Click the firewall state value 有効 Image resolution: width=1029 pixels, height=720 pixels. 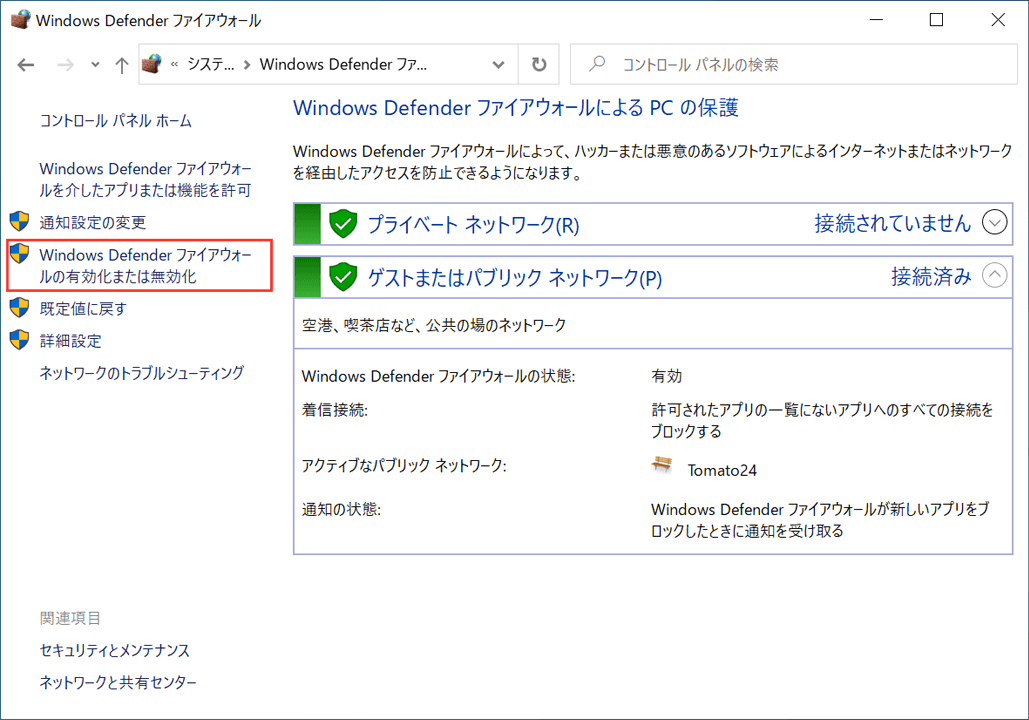tap(667, 376)
